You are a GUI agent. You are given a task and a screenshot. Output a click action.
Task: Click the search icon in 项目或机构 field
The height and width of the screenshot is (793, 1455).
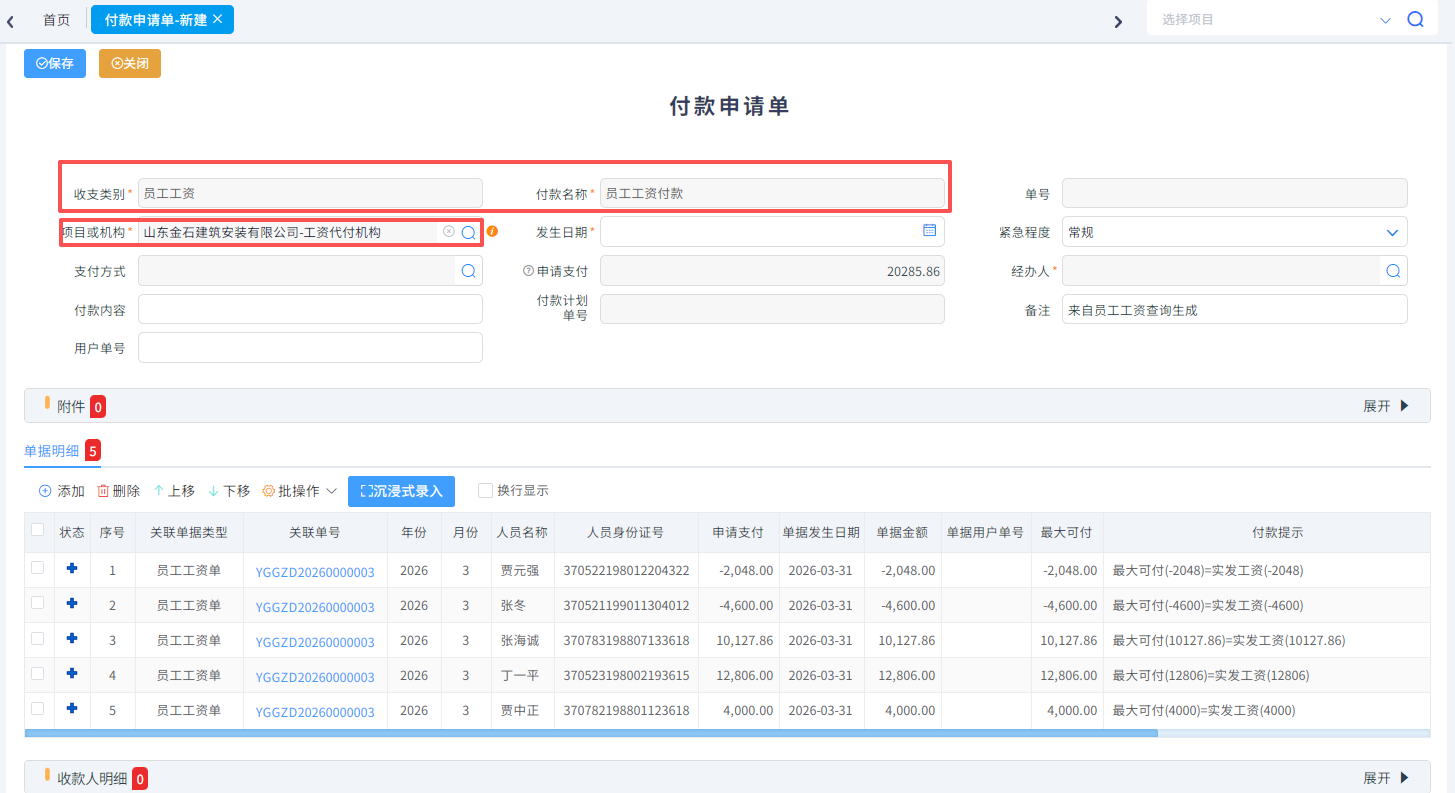point(468,232)
